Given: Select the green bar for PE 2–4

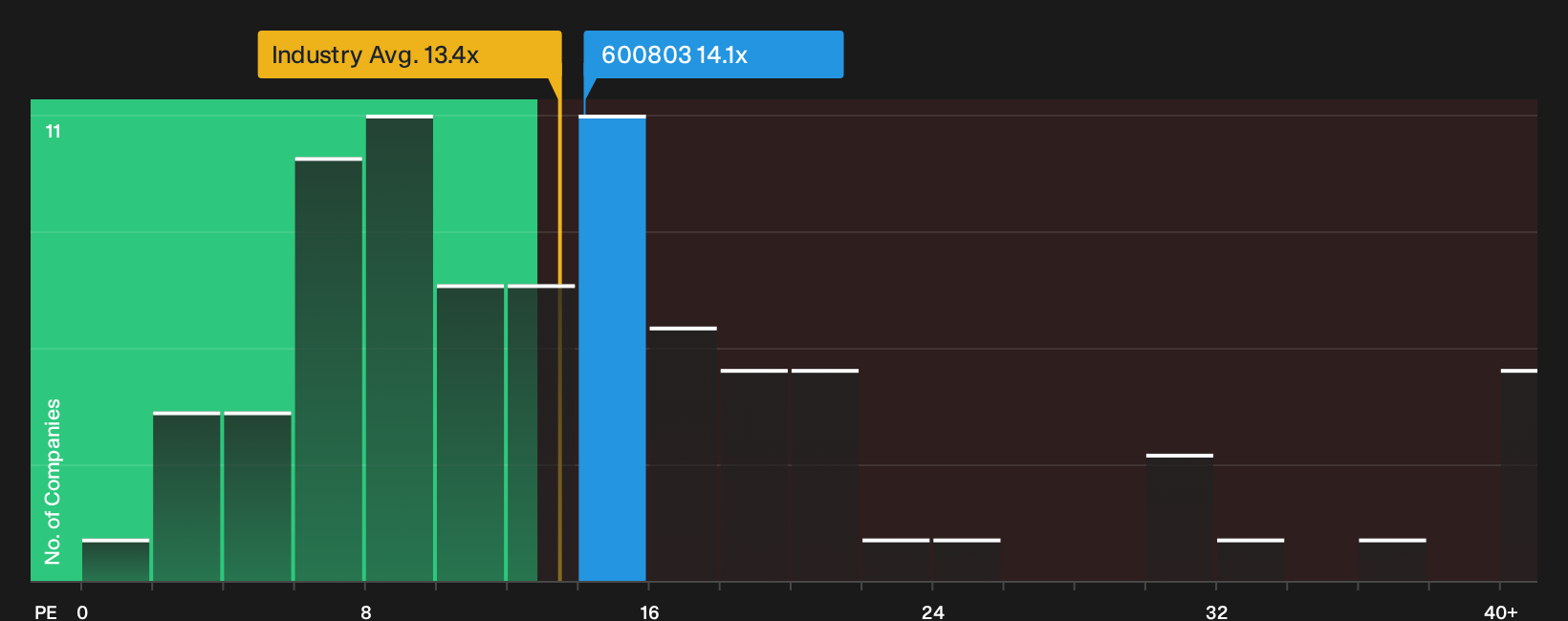Looking at the screenshot, I should (186, 497).
